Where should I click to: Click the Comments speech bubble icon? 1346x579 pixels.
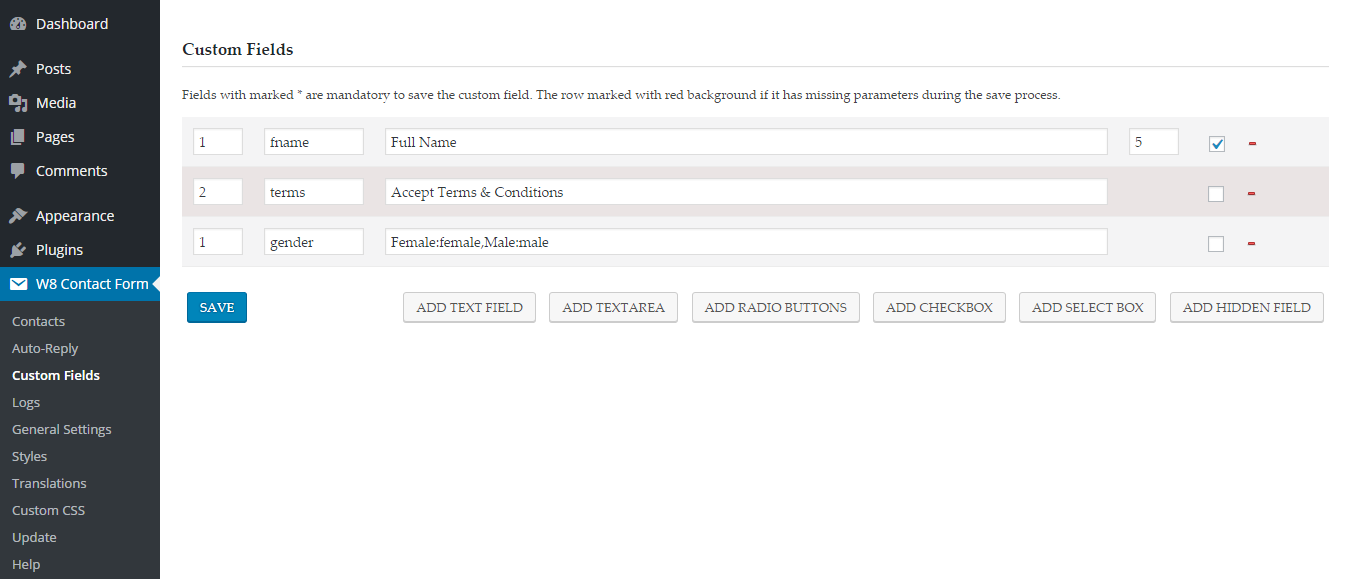click(x=18, y=171)
